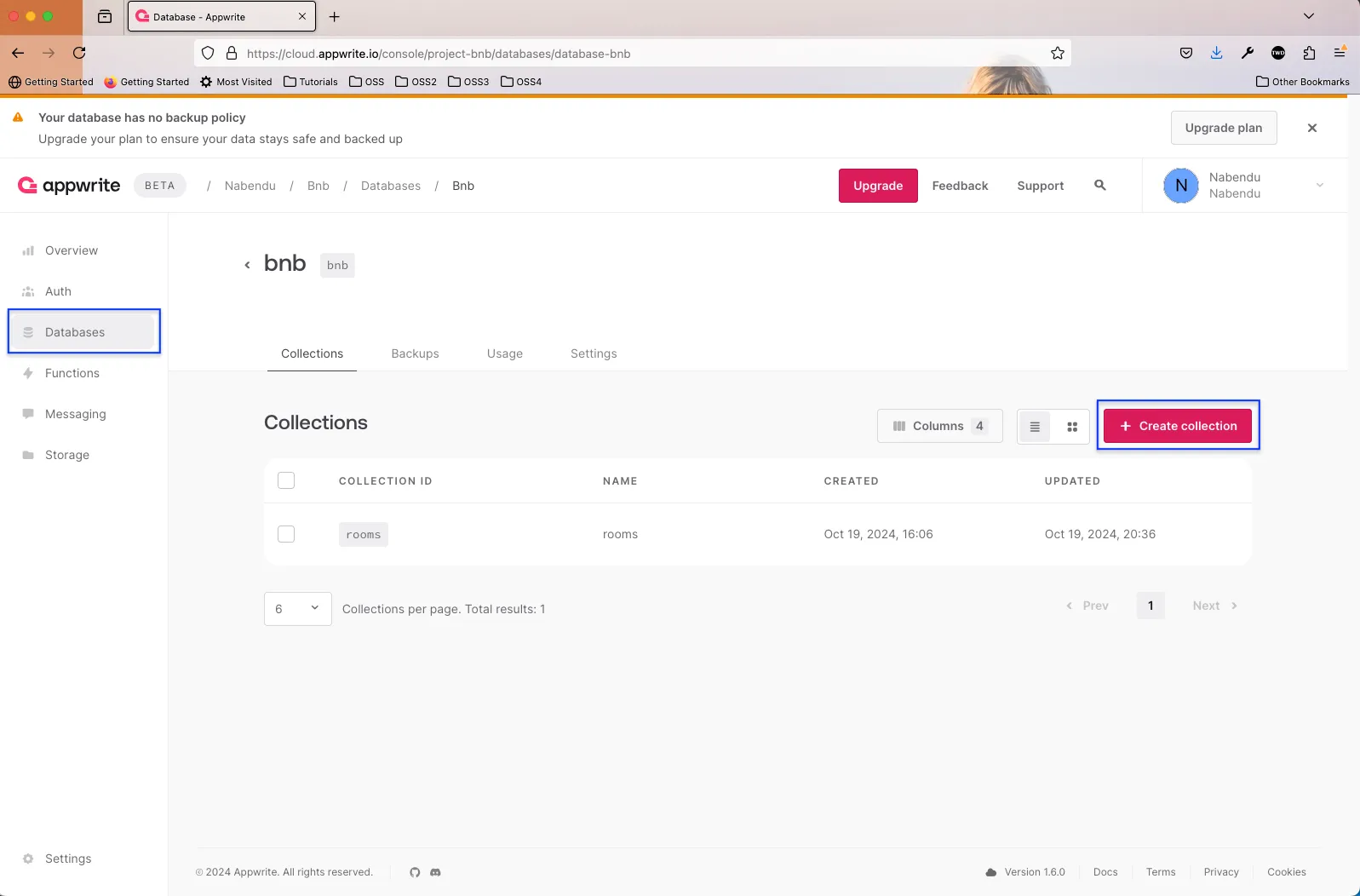Open Overview in the sidebar
The width and height of the screenshot is (1360, 896).
[83, 250]
